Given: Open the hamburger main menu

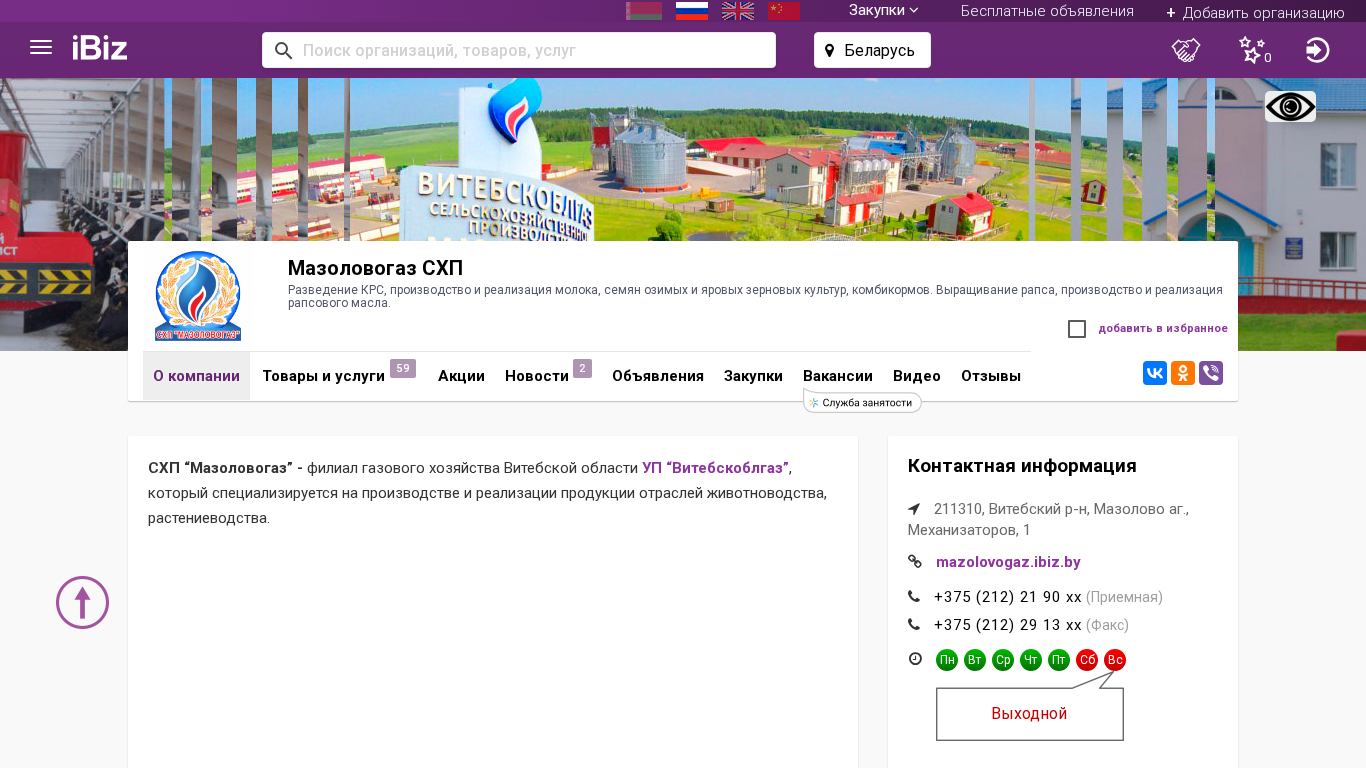Looking at the screenshot, I should click(41, 48).
